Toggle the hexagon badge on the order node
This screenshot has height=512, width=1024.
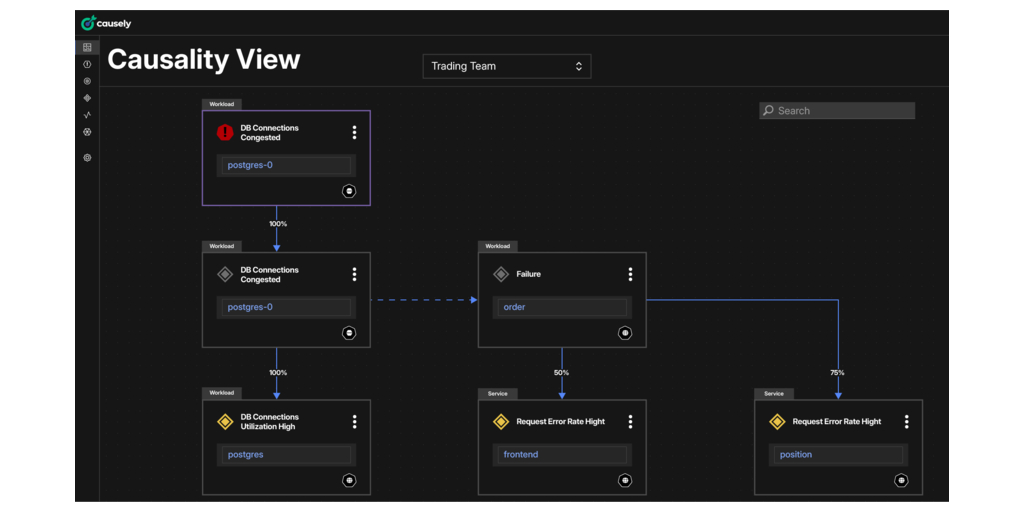click(625, 333)
